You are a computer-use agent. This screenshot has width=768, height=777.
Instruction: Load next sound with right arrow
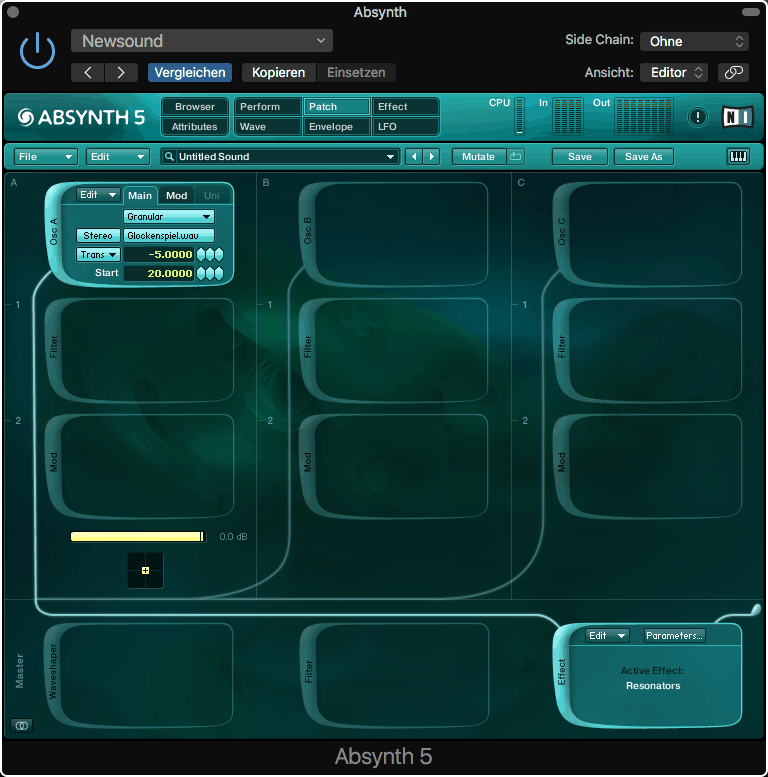(x=431, y=156)
